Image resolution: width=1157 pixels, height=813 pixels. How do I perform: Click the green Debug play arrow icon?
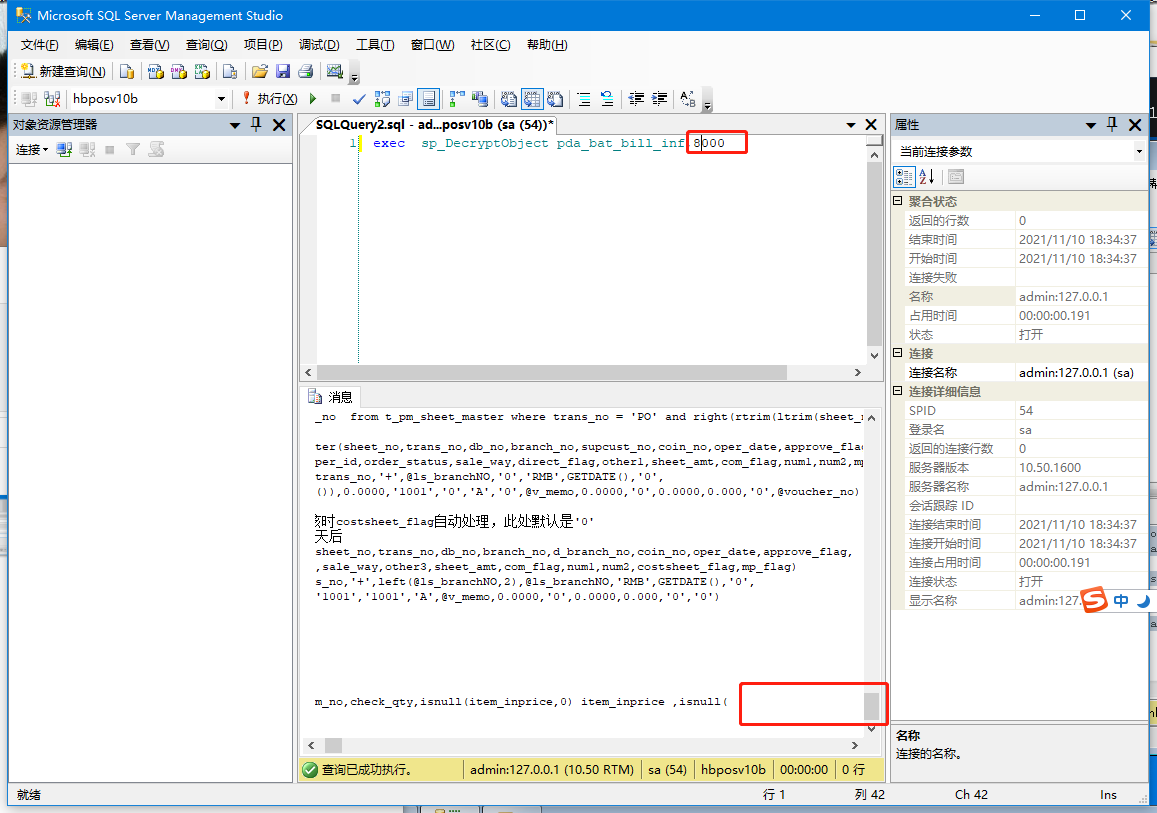pyautogui.click(x=313, y=99)
